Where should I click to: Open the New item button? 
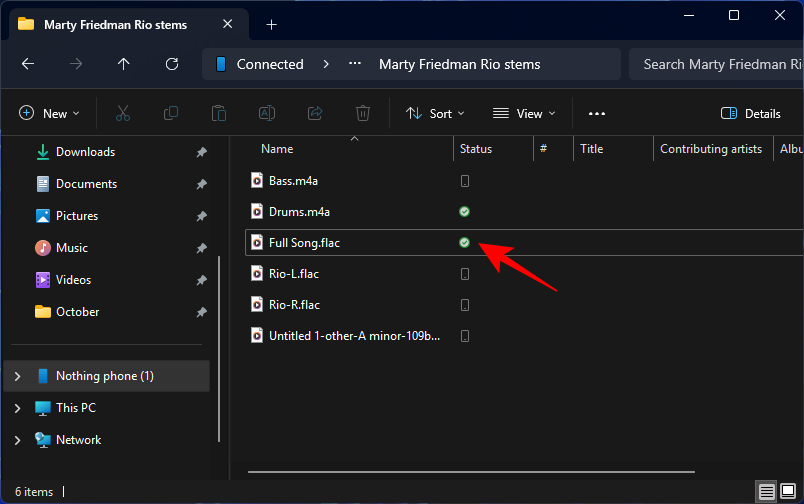click(x=49, y=114)
